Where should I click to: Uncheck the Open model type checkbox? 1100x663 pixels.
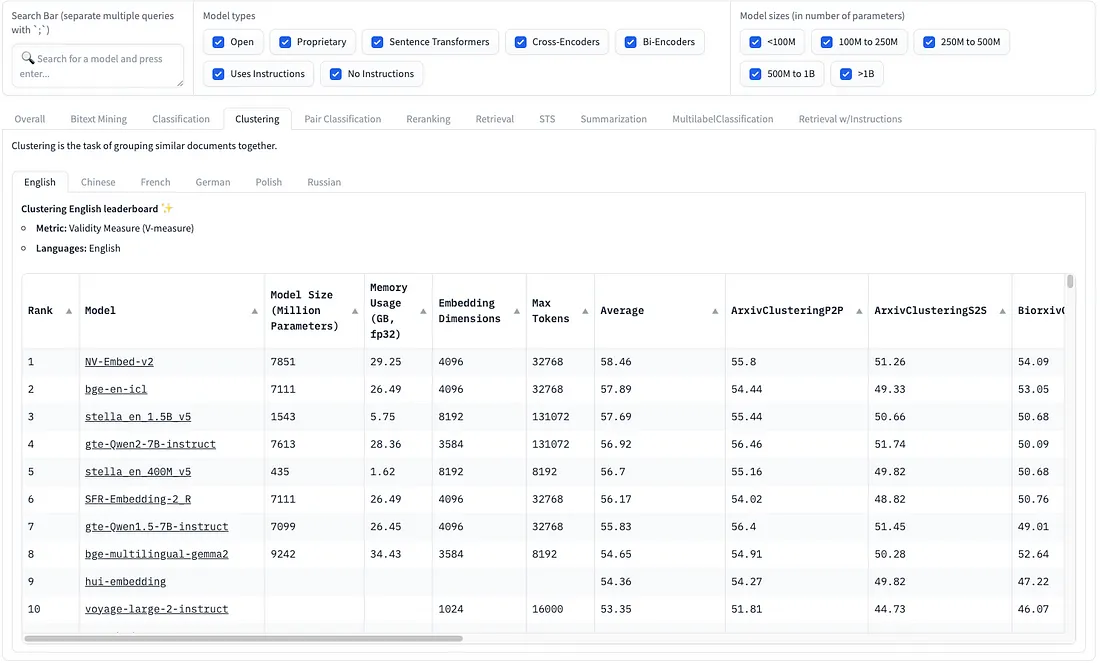pyautogui.click(x=218, y=42)
